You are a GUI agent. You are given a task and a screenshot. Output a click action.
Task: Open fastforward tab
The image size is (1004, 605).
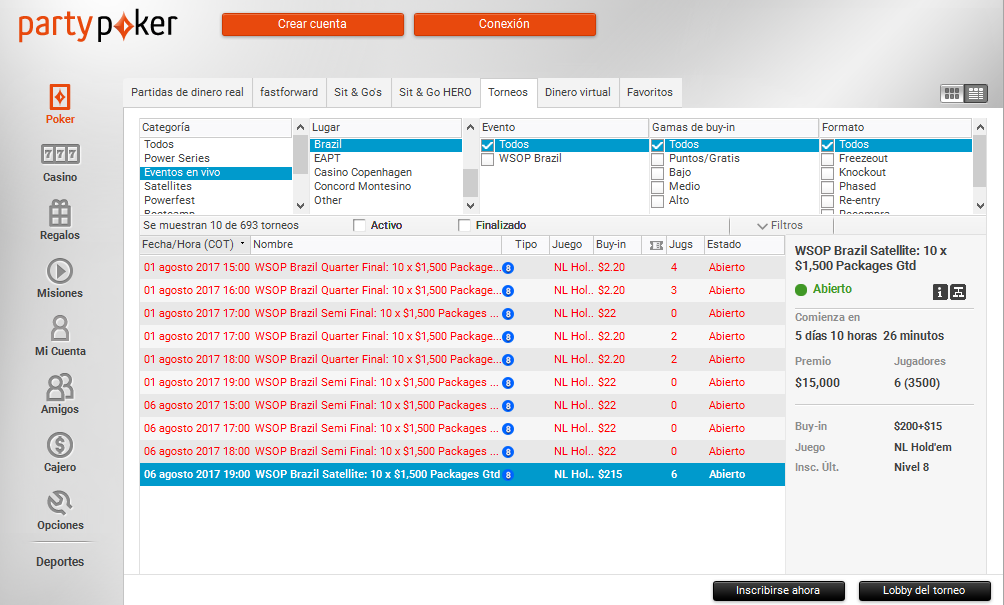pyautogui.click(x=289, y=93)
